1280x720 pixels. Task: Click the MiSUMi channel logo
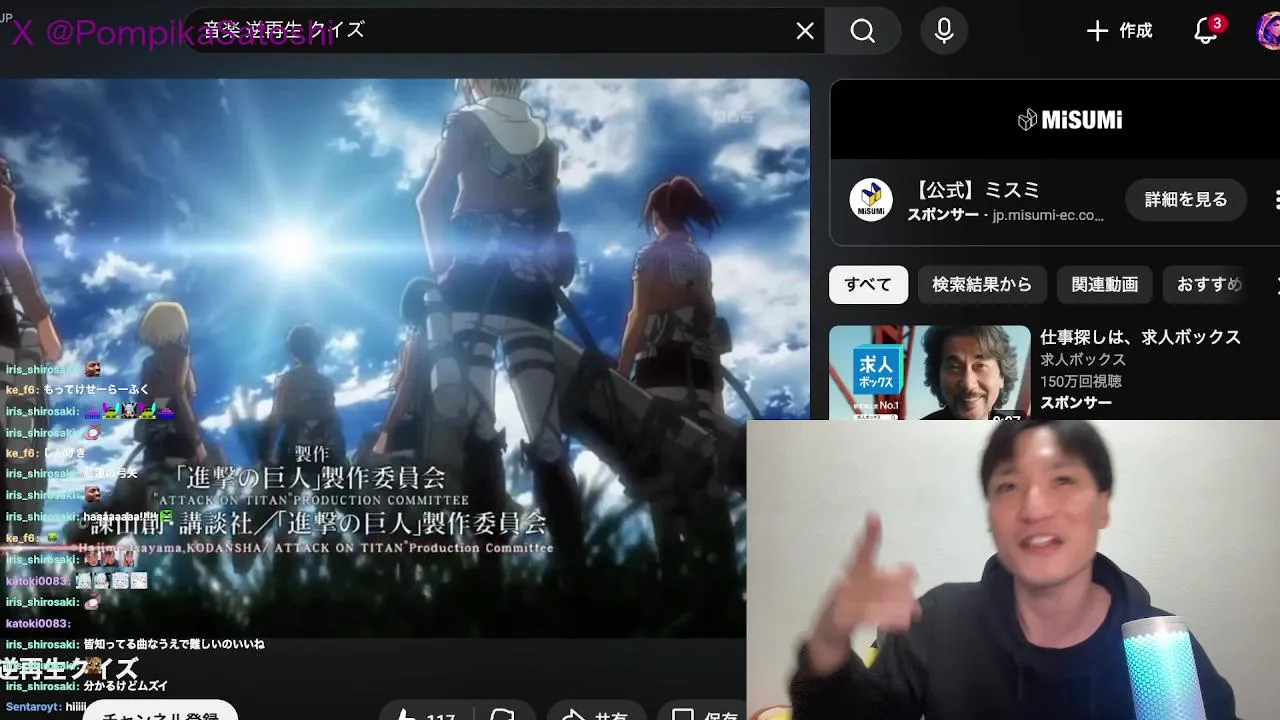[x=871, y=200]
